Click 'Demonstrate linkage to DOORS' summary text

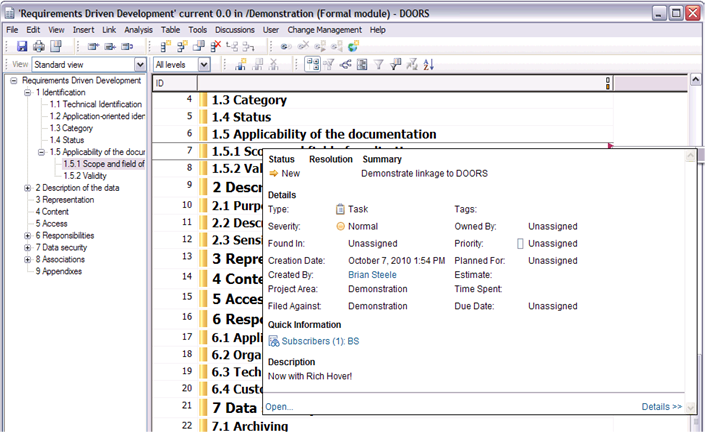(424, 174)
